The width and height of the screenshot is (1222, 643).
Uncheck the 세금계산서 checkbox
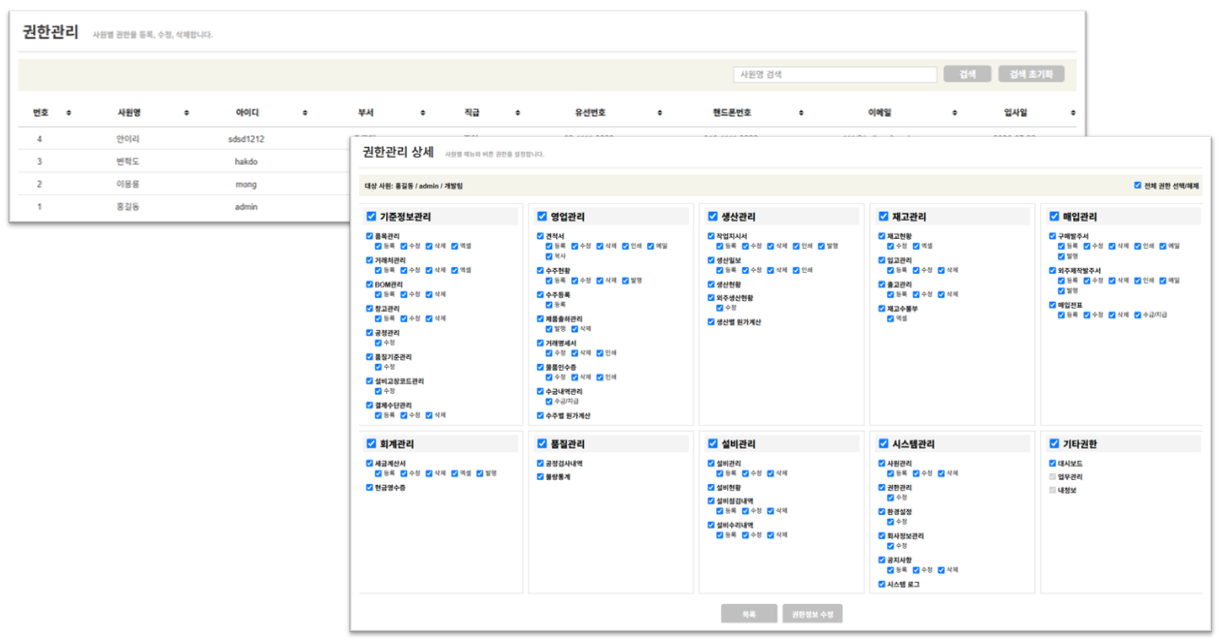370,464
